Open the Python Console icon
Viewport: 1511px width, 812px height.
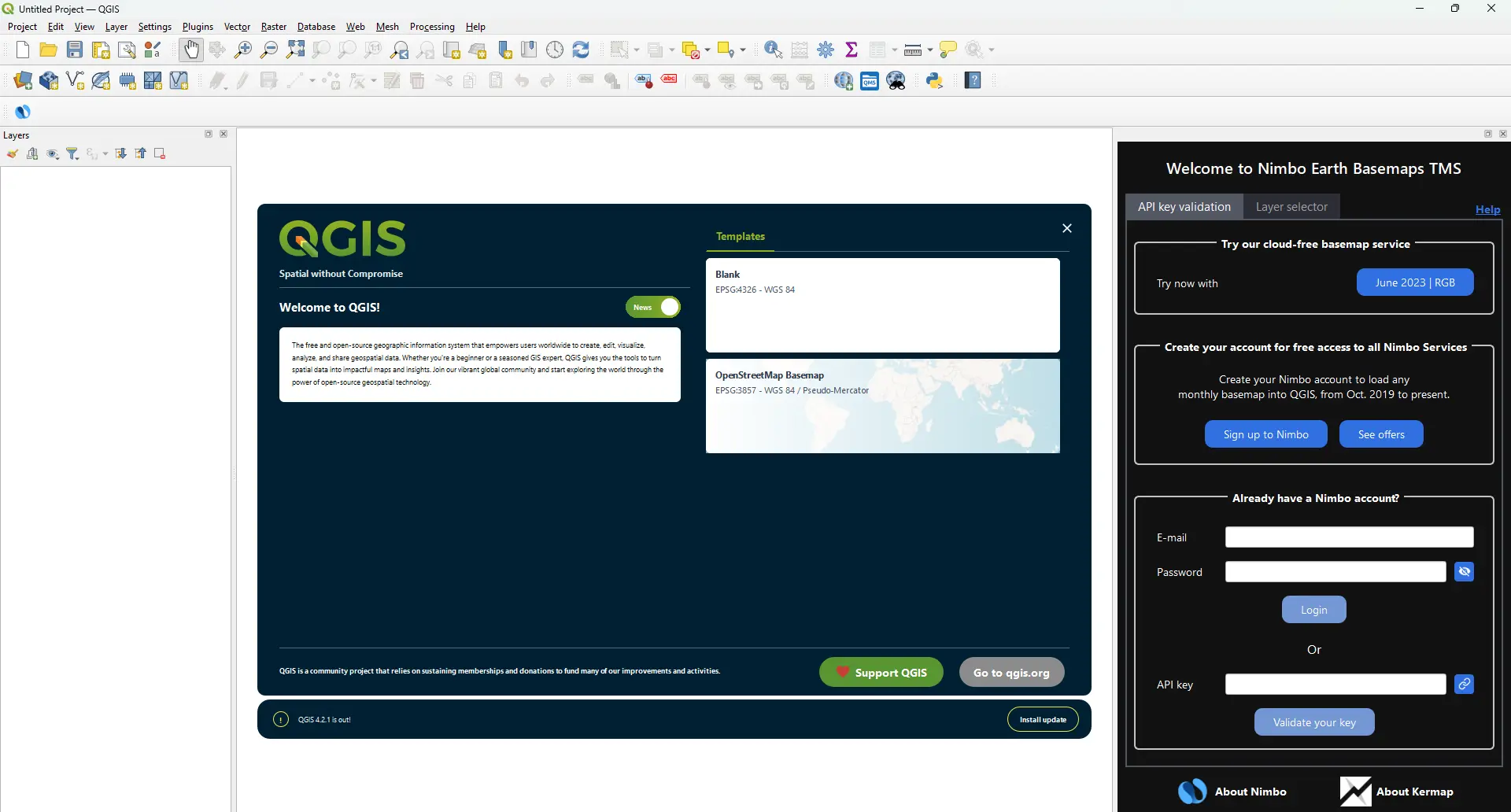tap(935, 80)
